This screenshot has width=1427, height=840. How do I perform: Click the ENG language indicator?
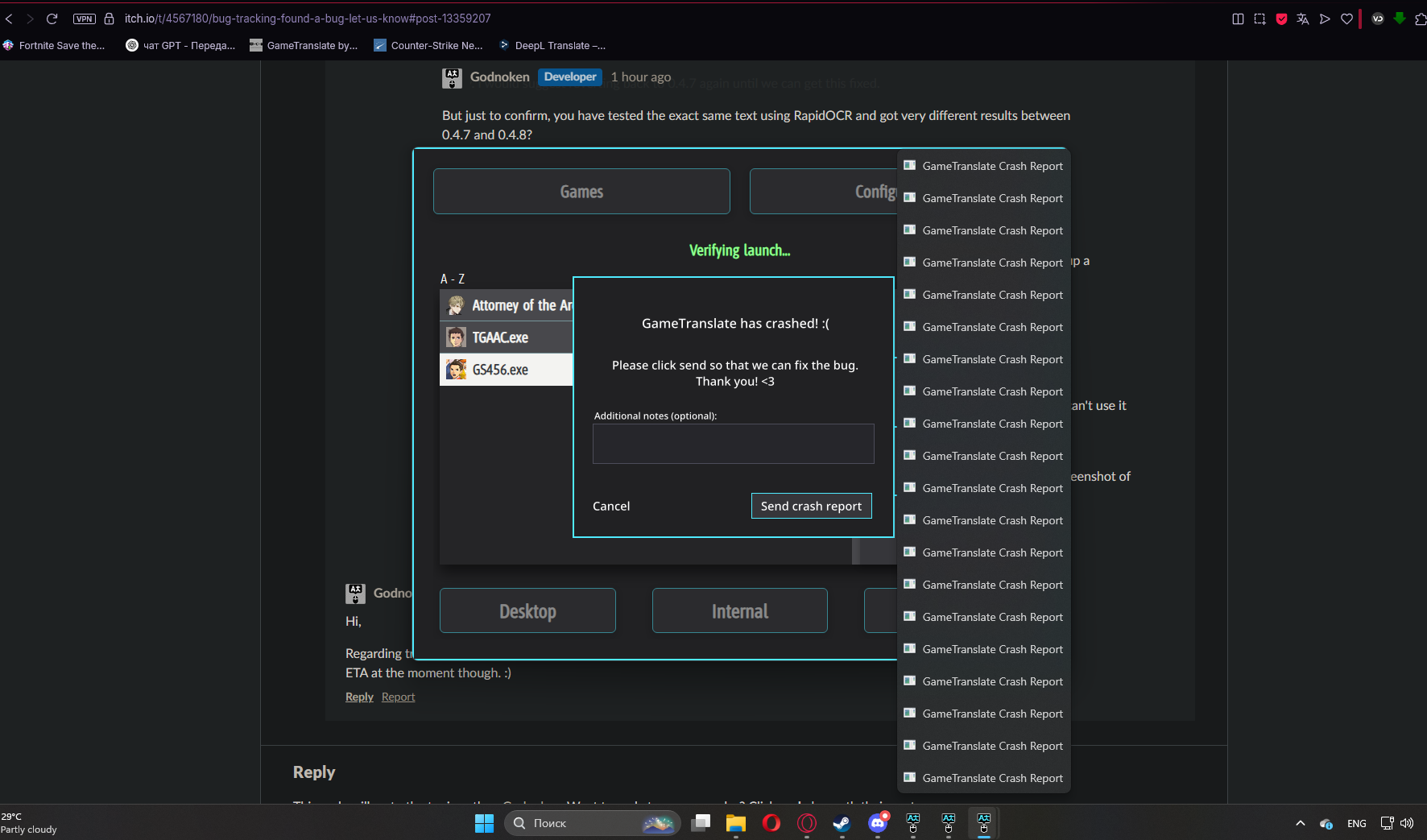pos(1357,823)
